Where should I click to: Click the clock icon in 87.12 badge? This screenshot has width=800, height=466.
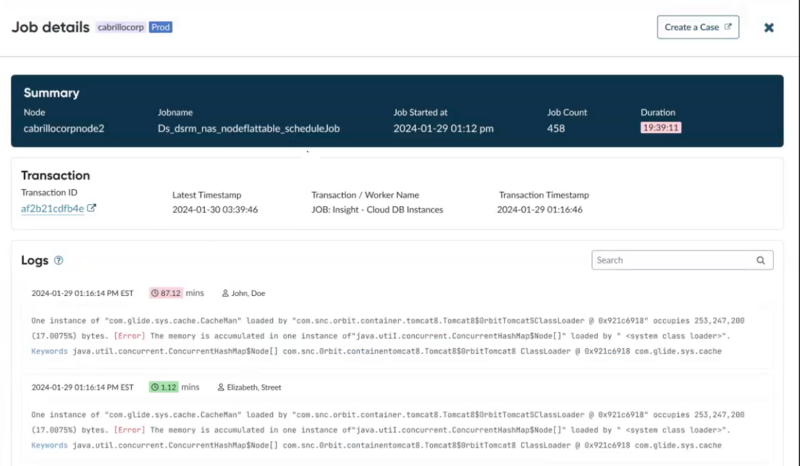(155, 293)
